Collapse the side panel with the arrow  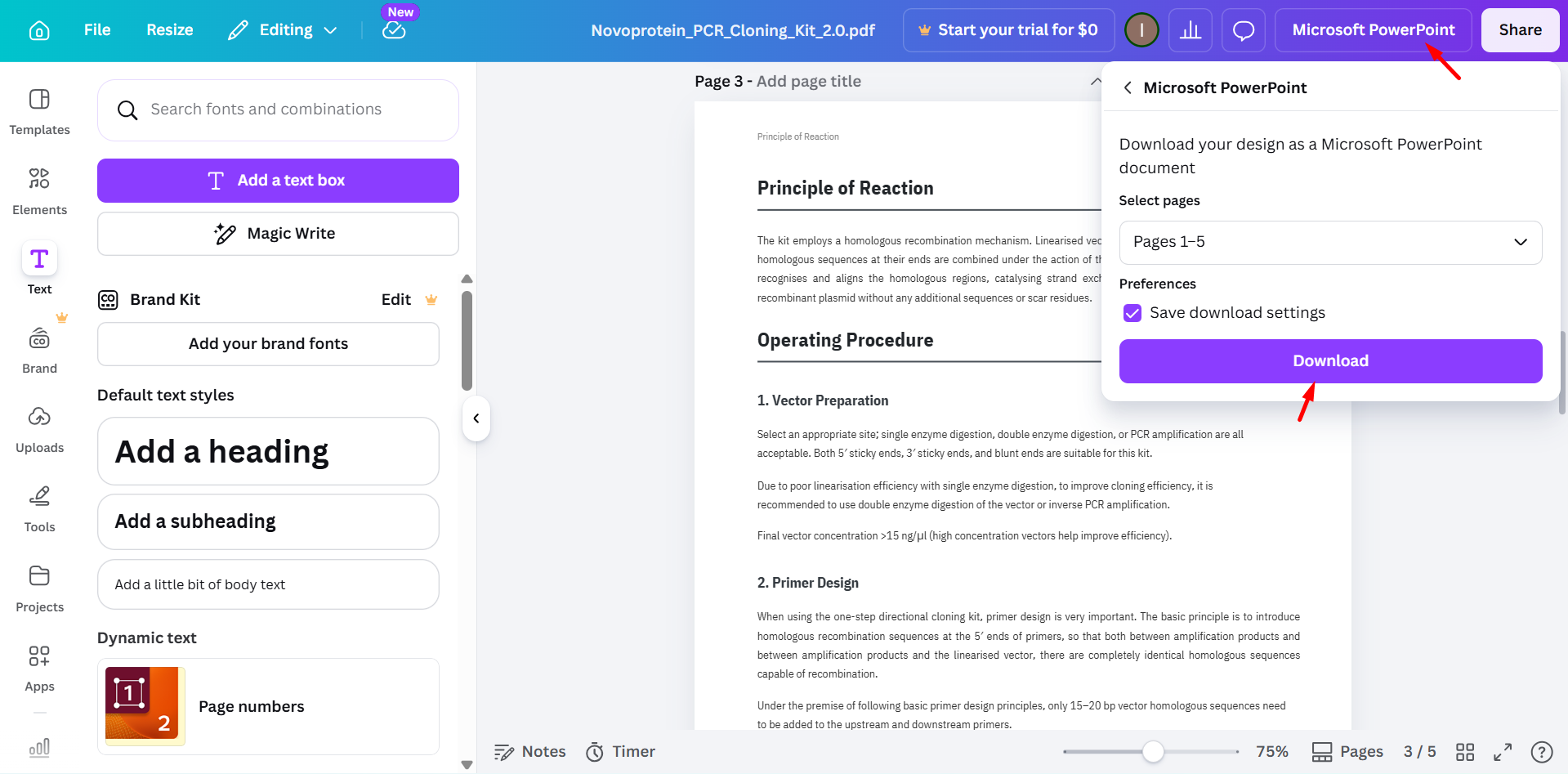click(476, 418)
